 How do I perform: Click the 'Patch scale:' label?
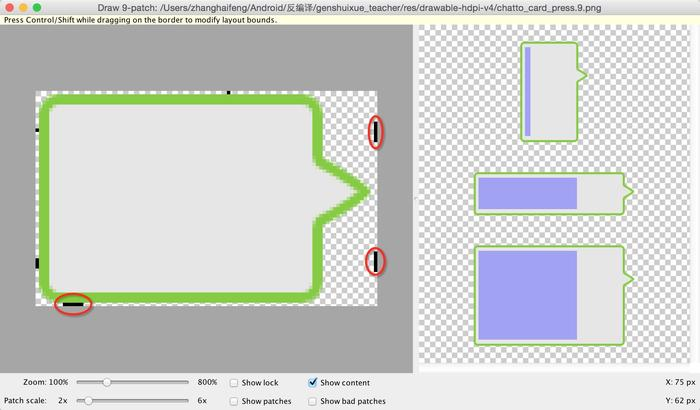(x=25, y=401)
